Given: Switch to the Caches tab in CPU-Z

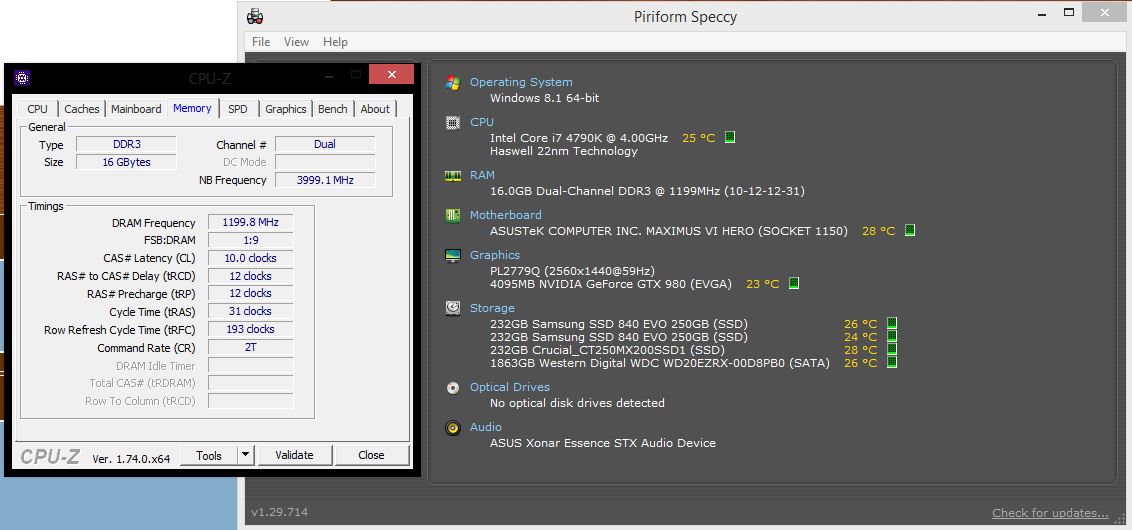Looking at the screenshot, I should click(x=82, y=109).
